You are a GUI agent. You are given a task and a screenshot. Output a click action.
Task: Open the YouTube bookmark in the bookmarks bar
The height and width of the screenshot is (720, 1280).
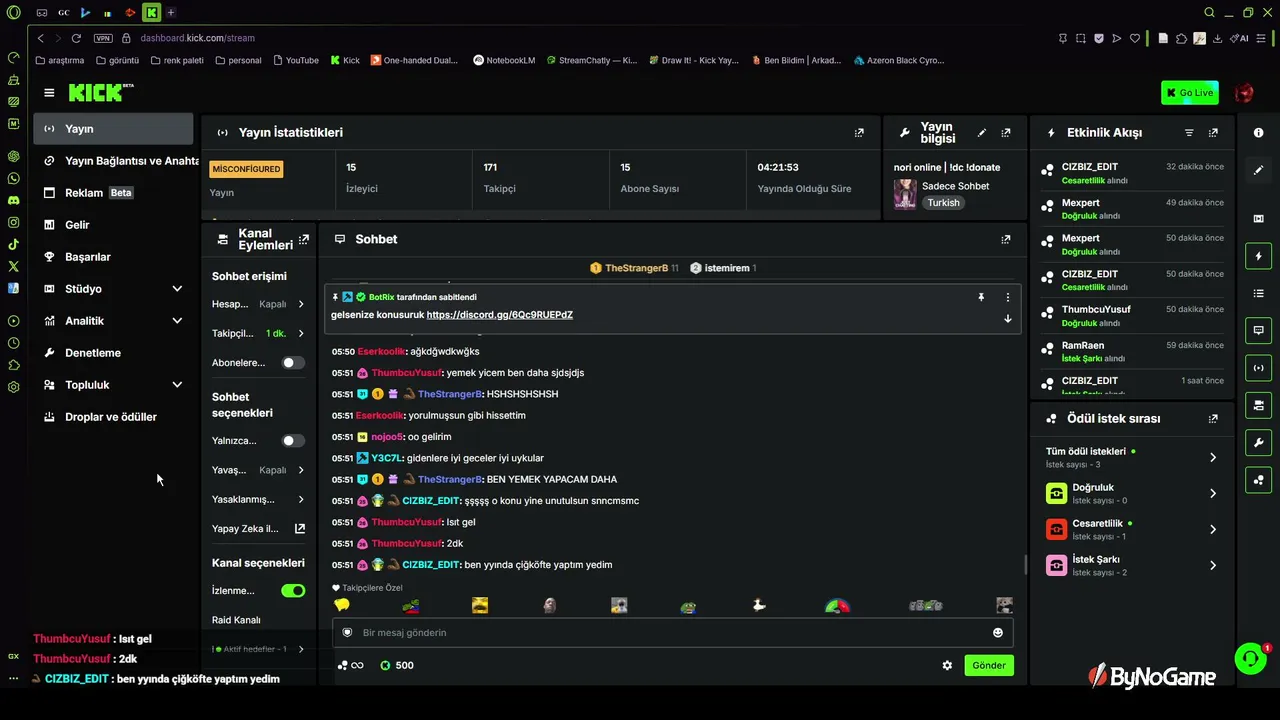[294, 60]
